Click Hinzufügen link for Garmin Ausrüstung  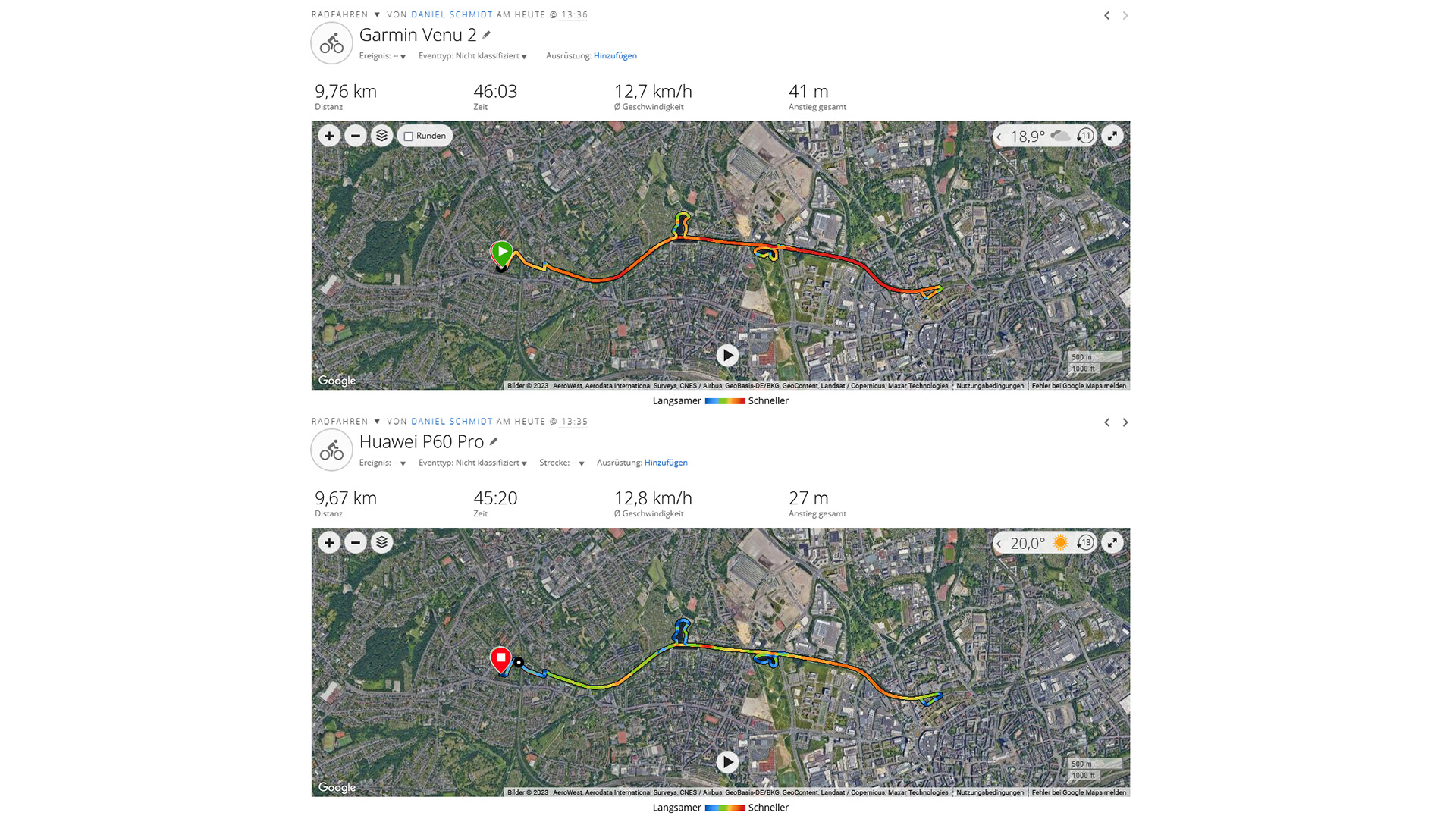615,56
